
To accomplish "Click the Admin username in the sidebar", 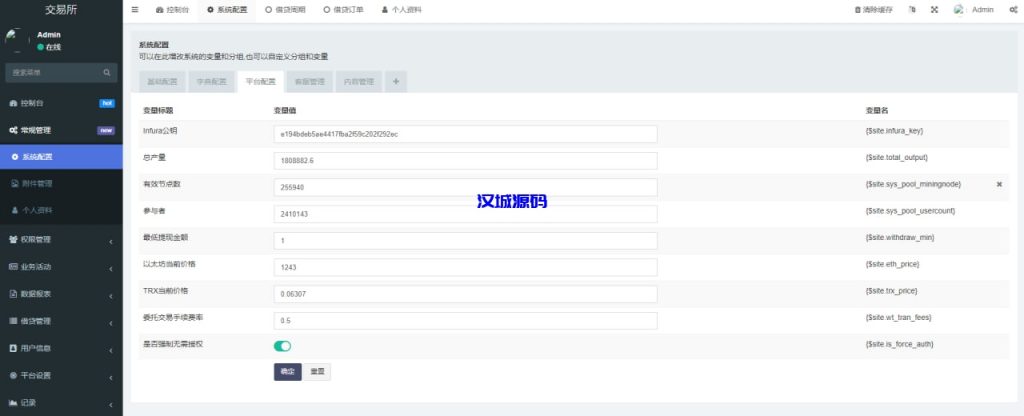I will pyautogui.click(x=49, y=35).
